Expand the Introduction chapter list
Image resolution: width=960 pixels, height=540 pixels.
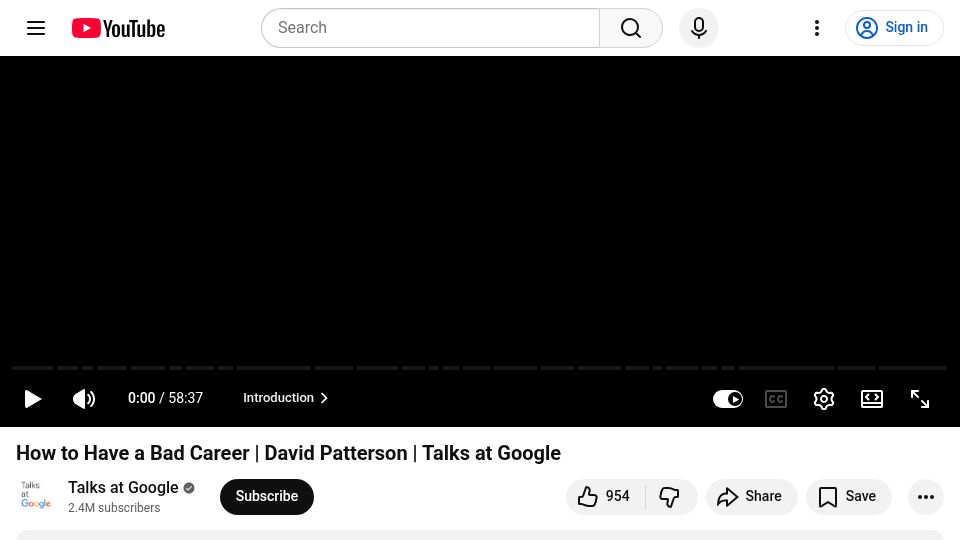[x=285, y=398]
